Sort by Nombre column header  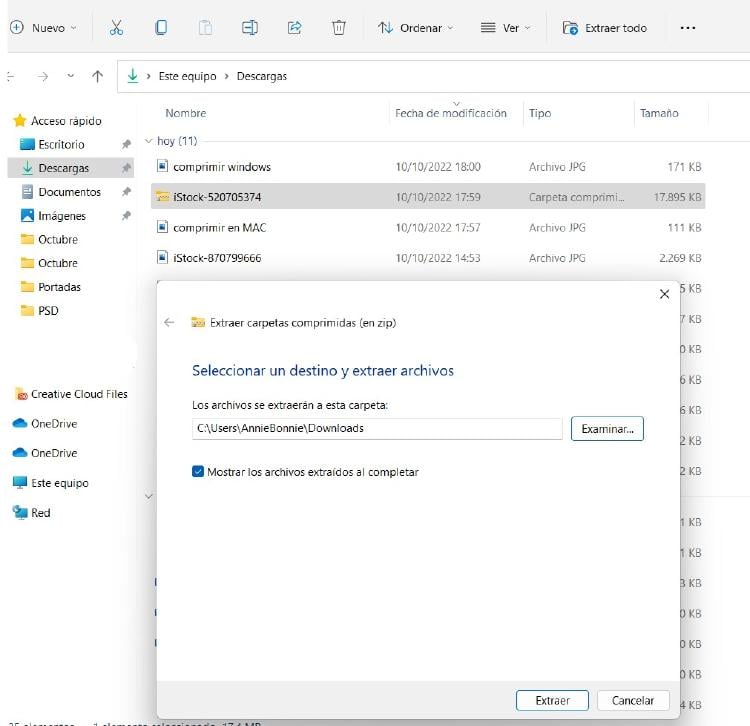186,113
